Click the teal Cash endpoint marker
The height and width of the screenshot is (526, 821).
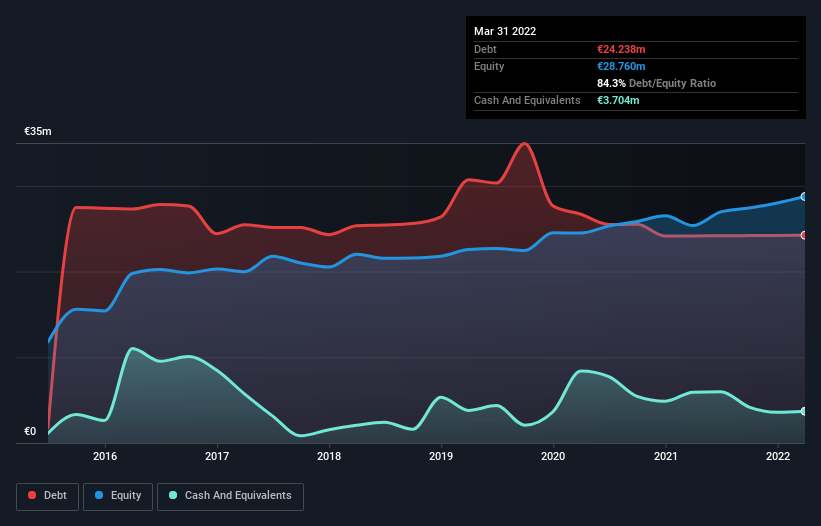[x=804, y=411]
